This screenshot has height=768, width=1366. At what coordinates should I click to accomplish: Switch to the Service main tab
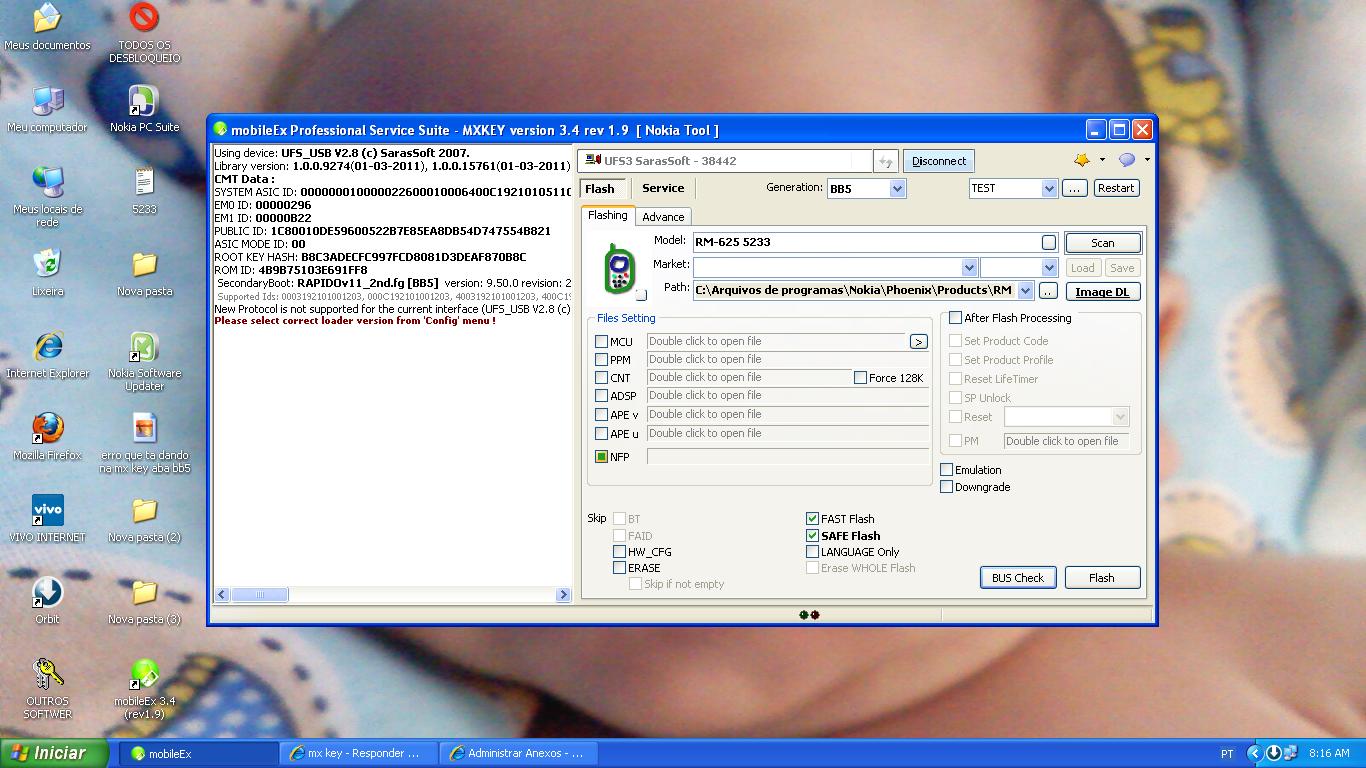pos(663,188)
